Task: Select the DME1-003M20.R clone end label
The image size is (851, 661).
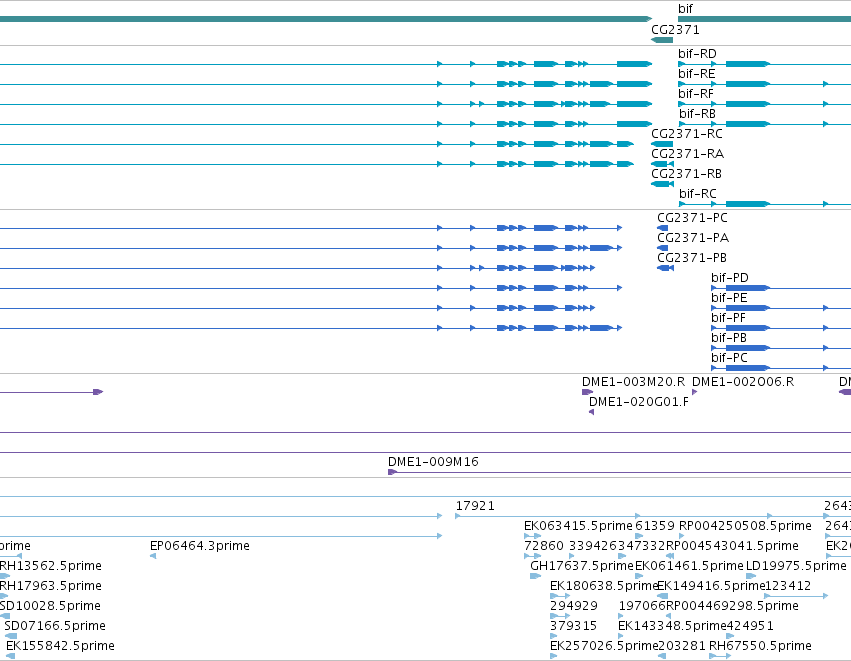Action: click(633, 382)
